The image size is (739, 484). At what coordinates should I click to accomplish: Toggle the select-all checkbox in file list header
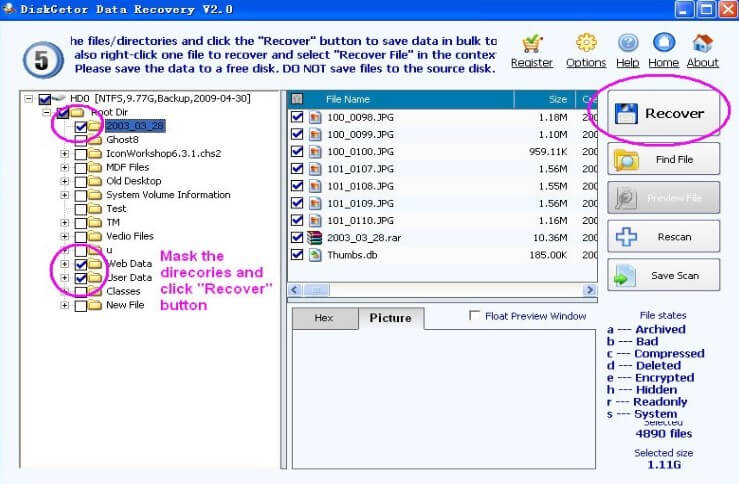[x=297, y=99]
